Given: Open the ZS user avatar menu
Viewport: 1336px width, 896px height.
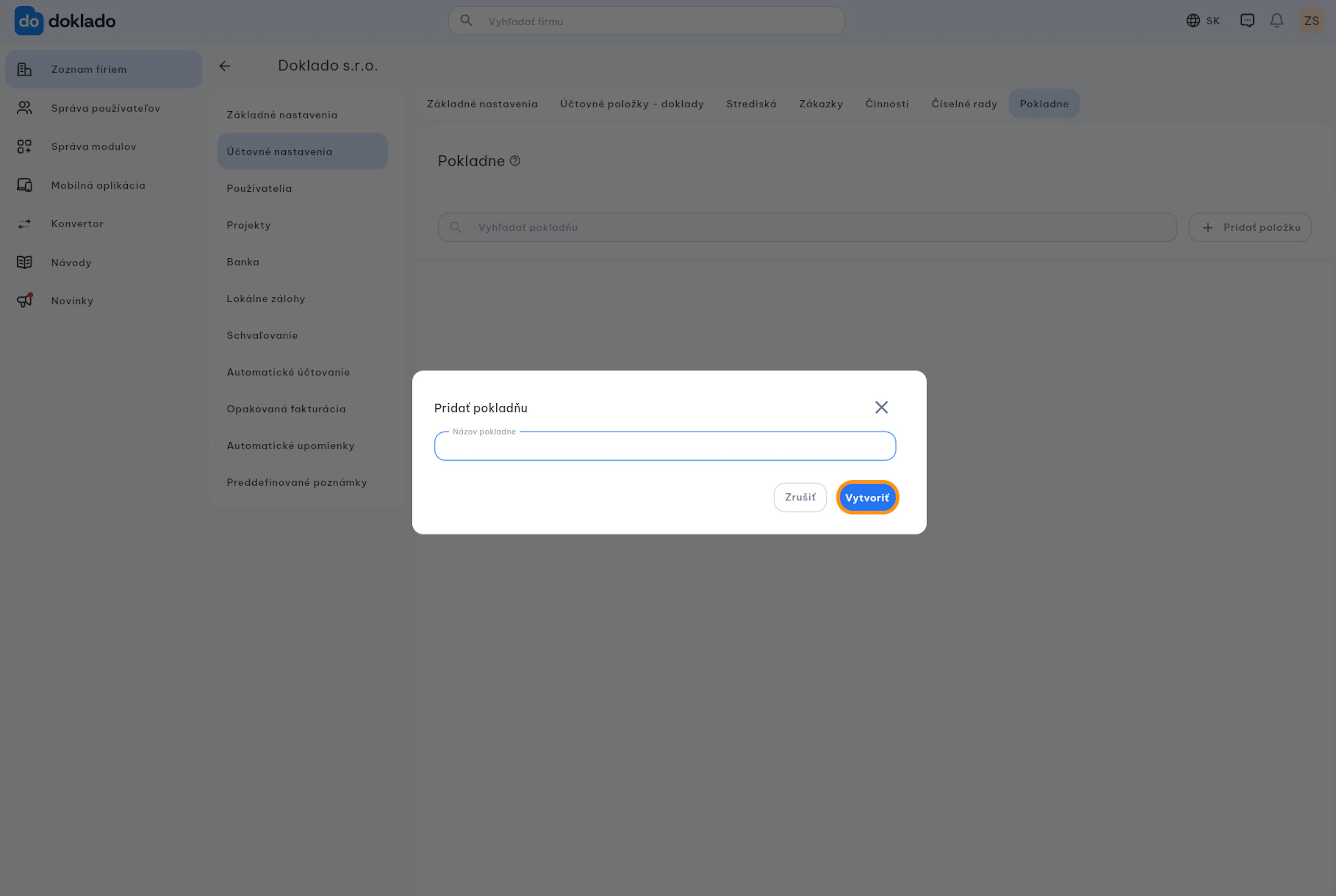Looking at the screenshot, I should [1311, 21].
